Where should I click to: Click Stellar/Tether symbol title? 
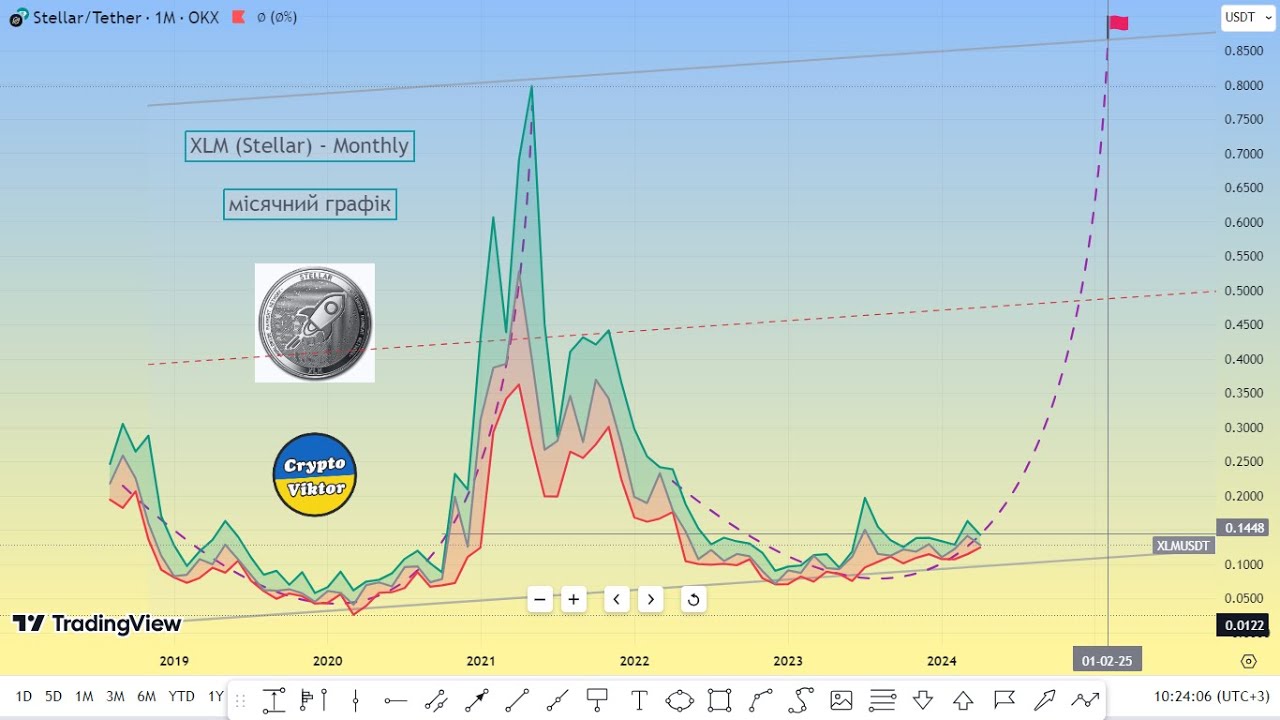[89, 17]
